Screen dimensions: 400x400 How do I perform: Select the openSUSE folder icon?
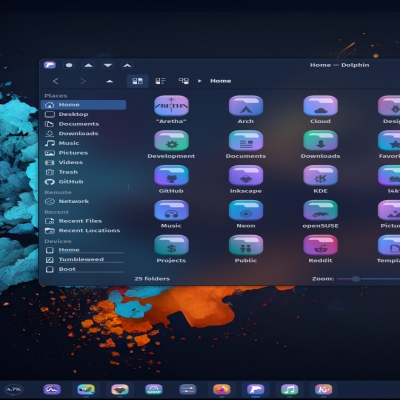tap(320, 210)
